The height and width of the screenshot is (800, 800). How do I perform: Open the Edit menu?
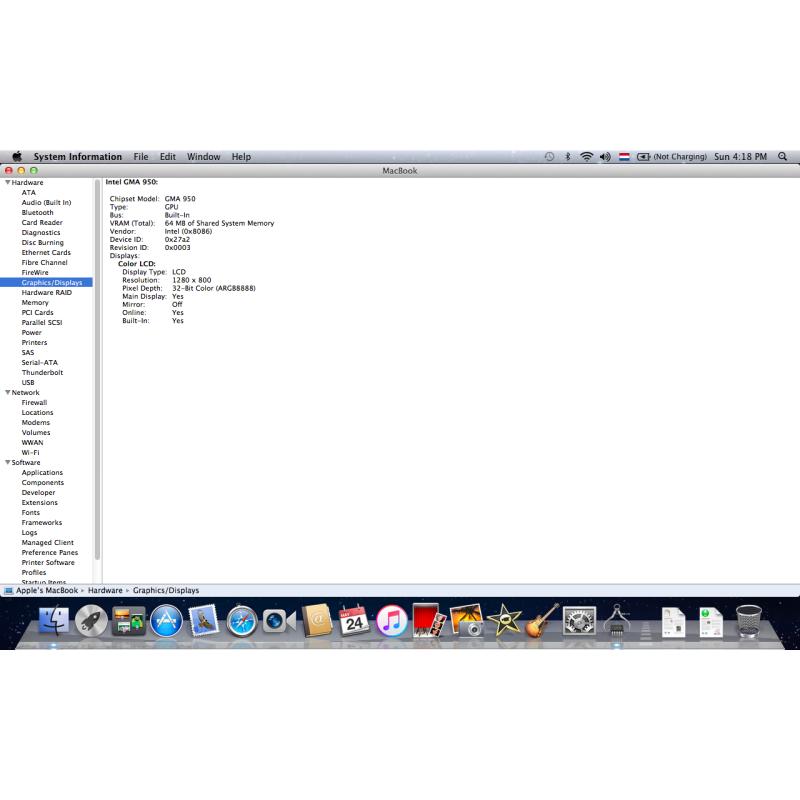(167, 157)
